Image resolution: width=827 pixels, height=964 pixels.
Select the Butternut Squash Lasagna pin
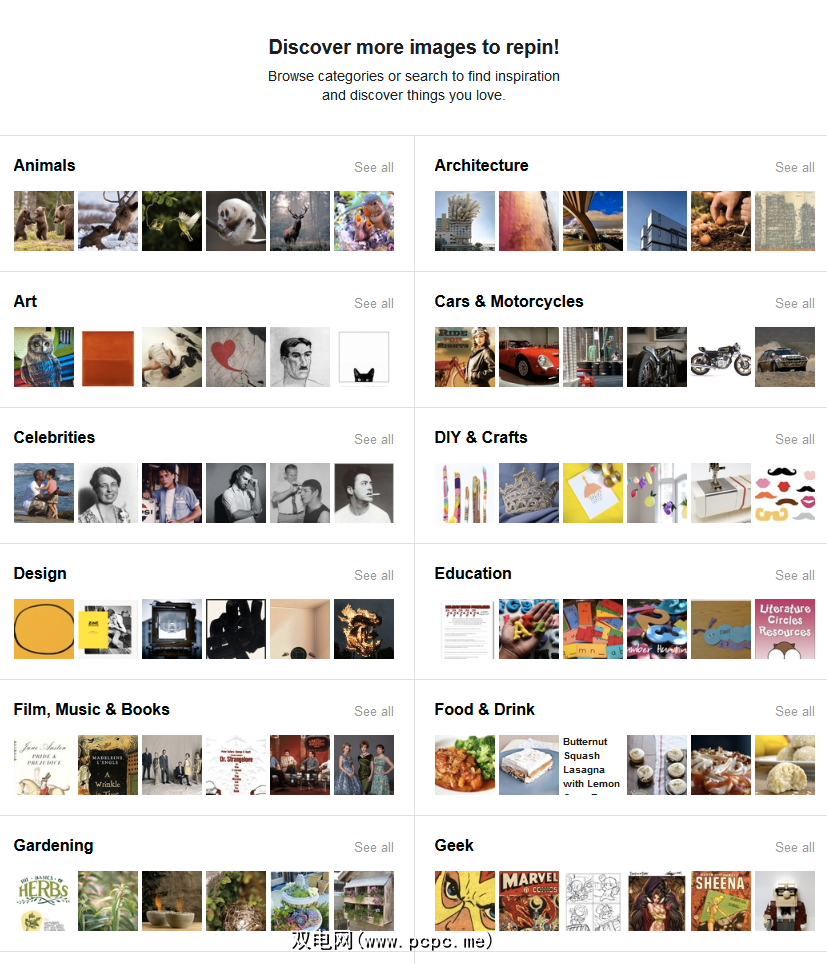(593, 764)
